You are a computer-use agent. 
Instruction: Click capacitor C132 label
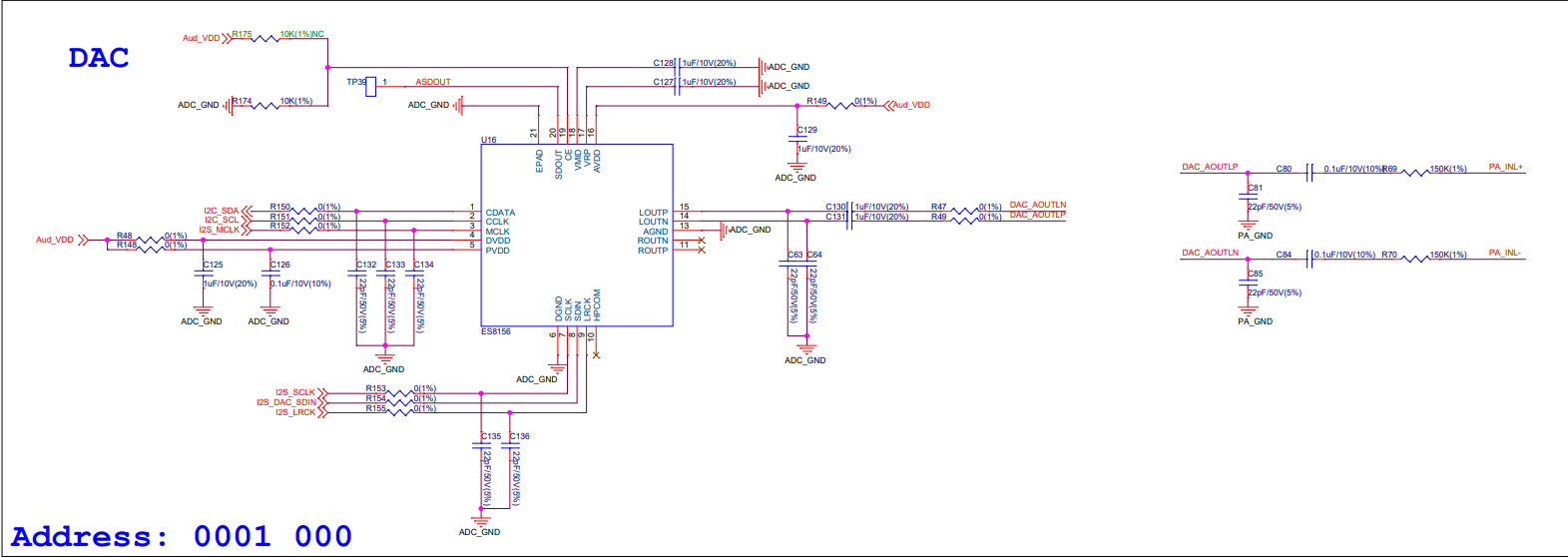(366, 265)
